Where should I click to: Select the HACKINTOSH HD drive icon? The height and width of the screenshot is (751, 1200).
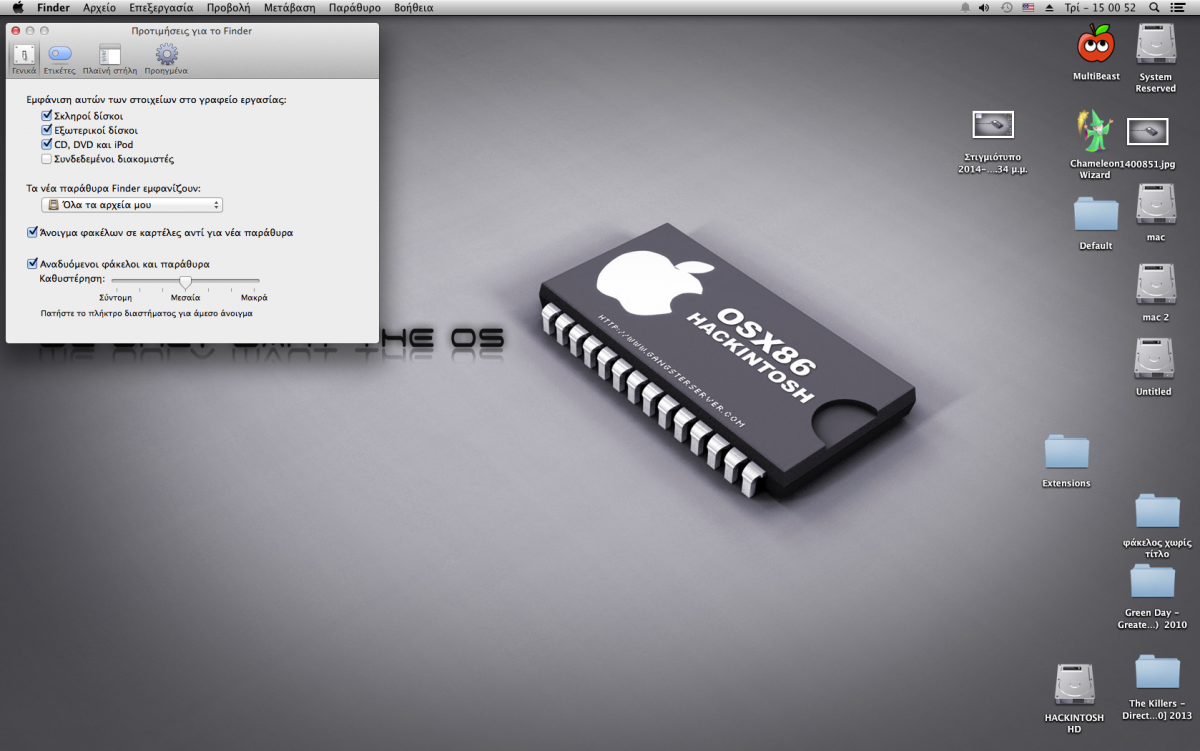coord(1075,686)
